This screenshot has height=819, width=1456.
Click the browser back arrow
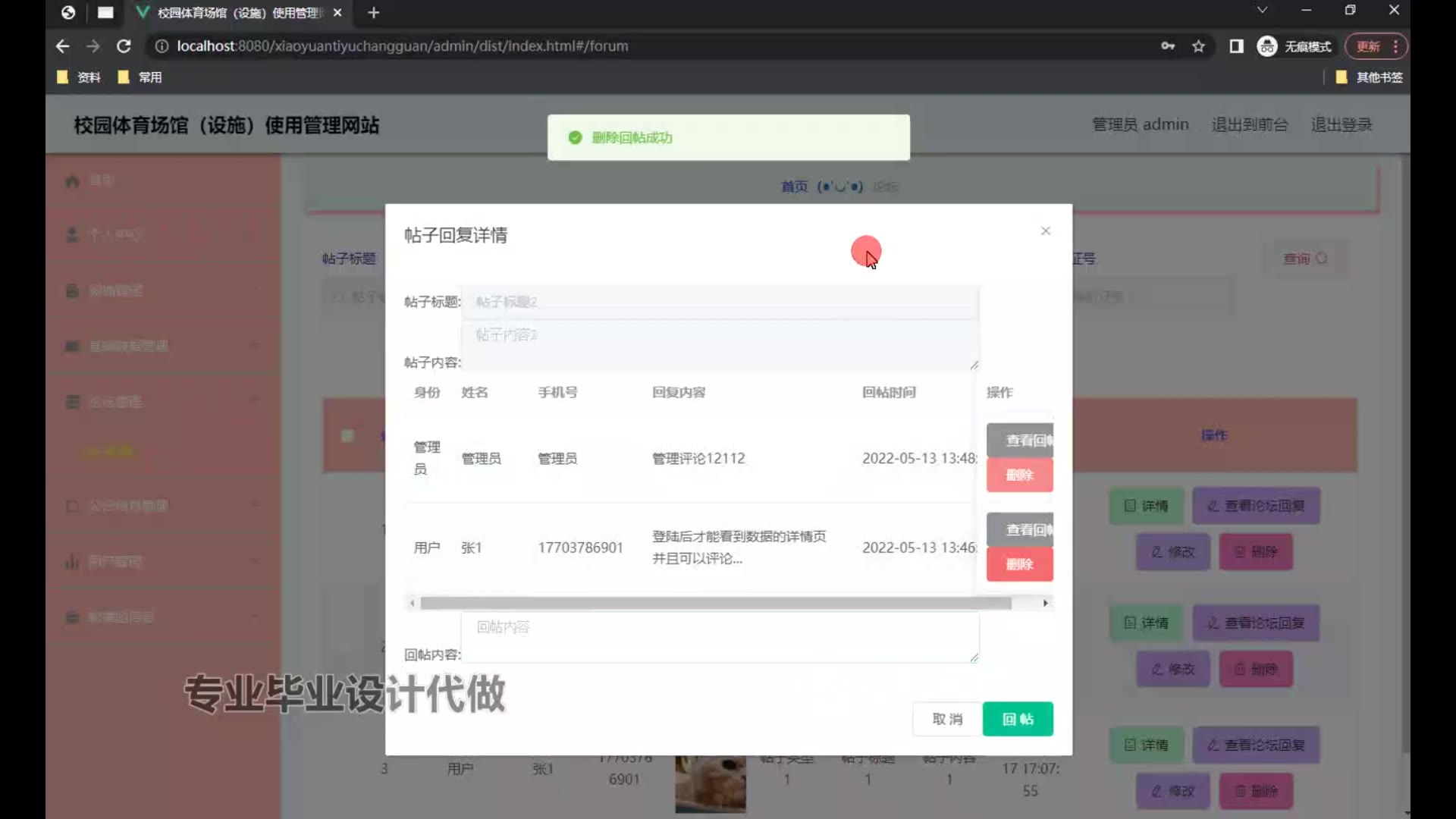click(63, 46)
